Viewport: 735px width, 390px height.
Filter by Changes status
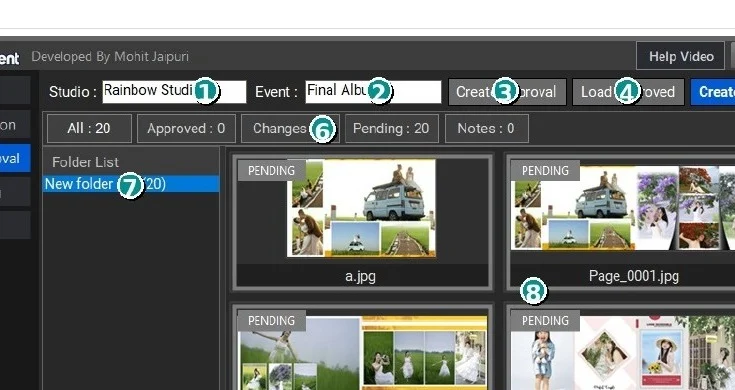point(290,128)
